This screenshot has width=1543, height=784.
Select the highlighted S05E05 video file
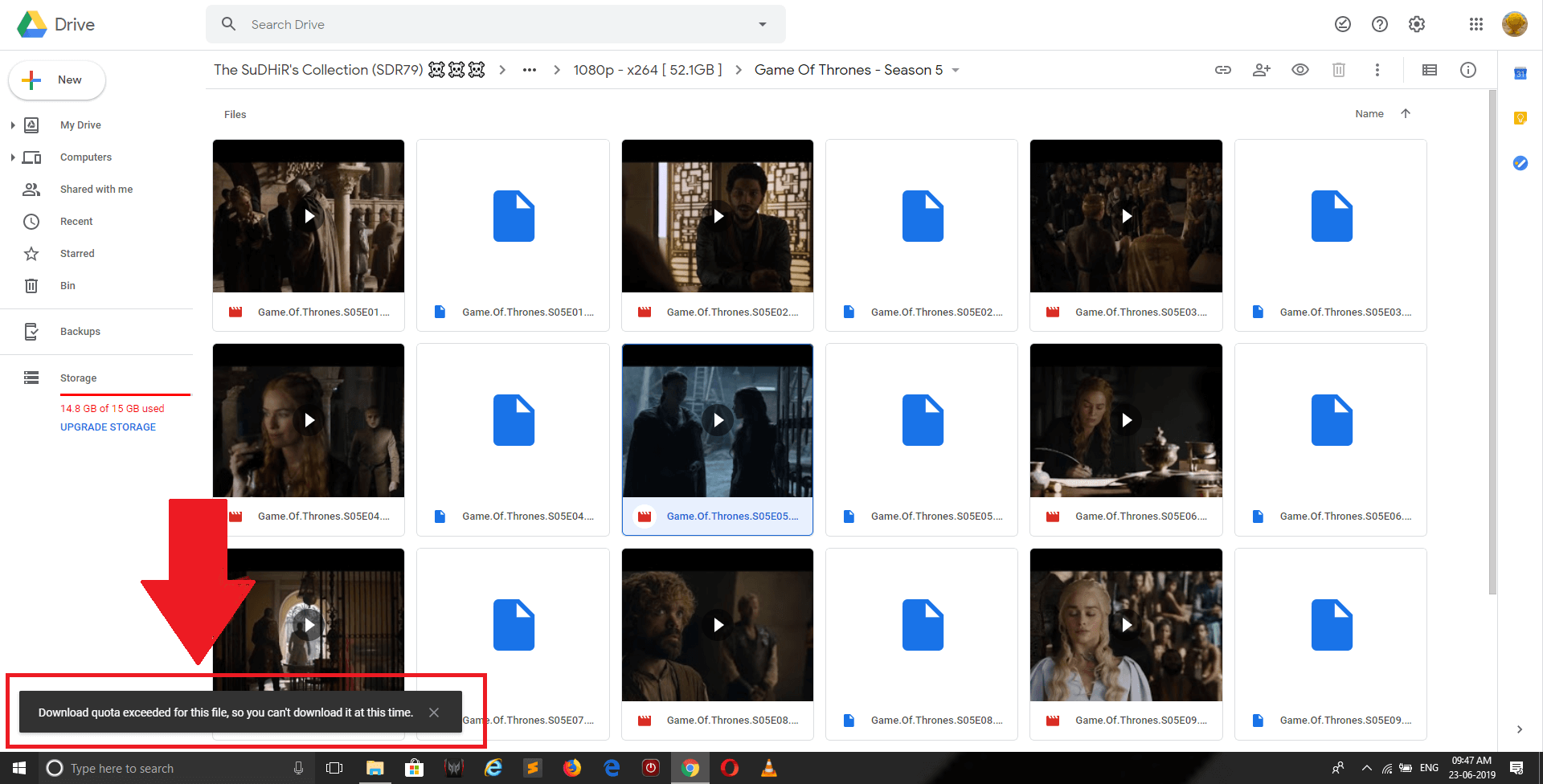tap(718, 439)
